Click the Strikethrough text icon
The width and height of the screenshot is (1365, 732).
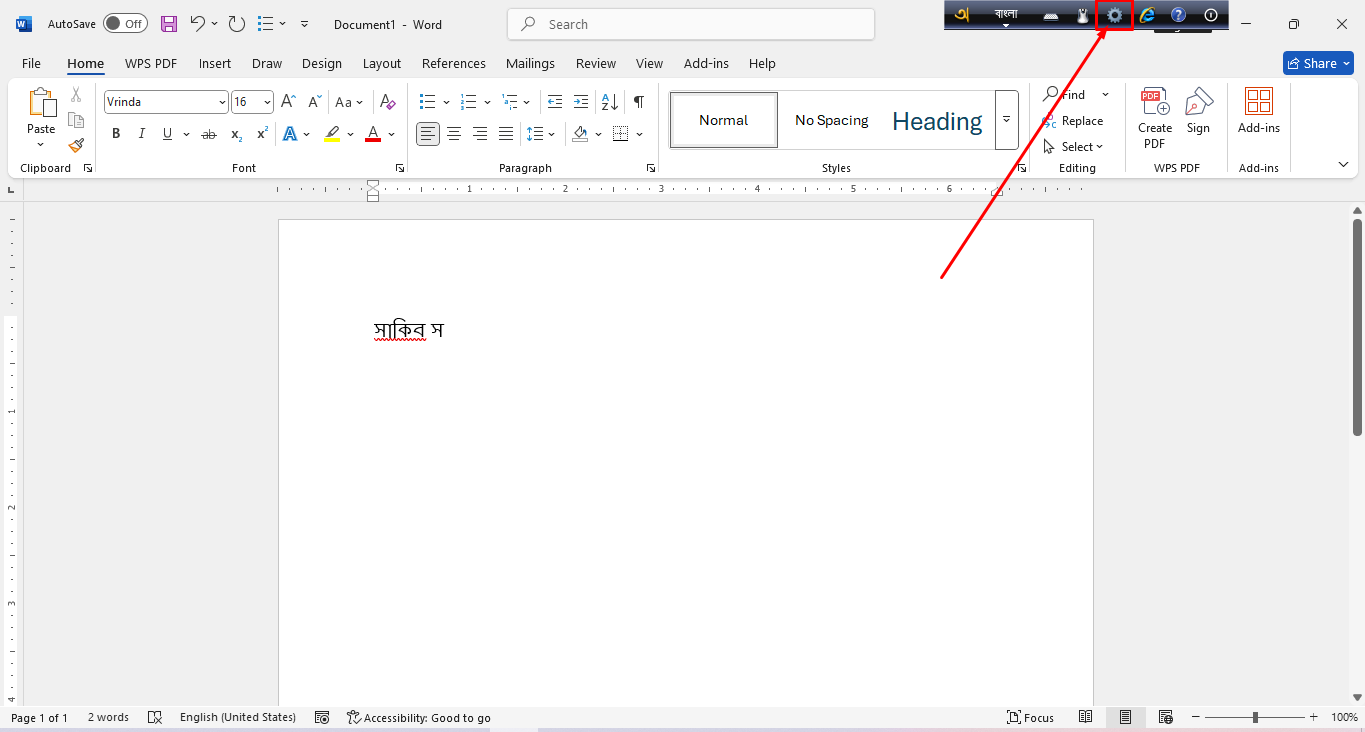tap(209, 134)
